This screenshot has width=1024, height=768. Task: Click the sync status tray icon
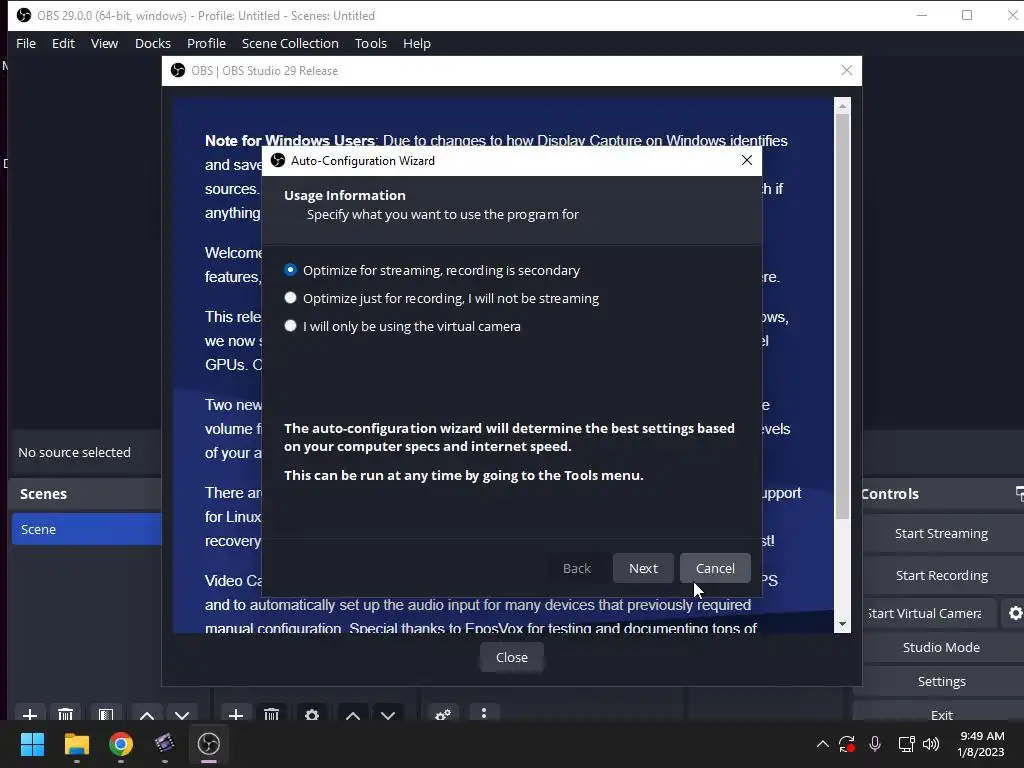pos(847,743)
